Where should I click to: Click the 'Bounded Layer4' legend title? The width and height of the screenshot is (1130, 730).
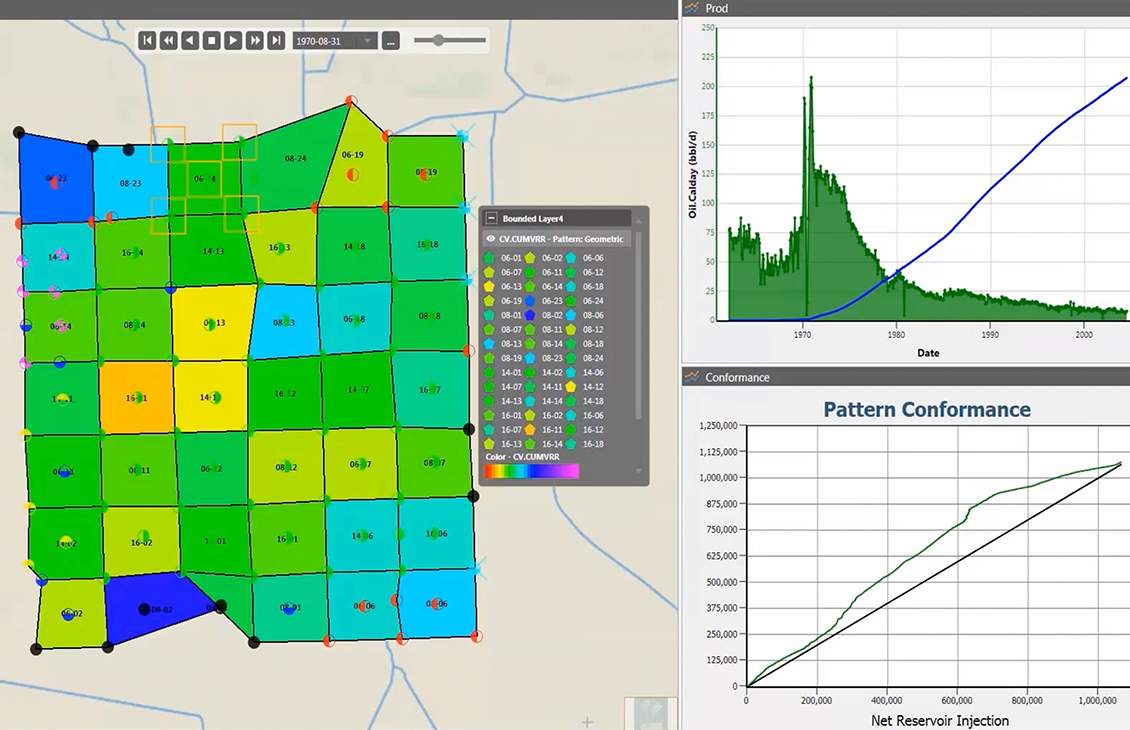coord(533,218)
